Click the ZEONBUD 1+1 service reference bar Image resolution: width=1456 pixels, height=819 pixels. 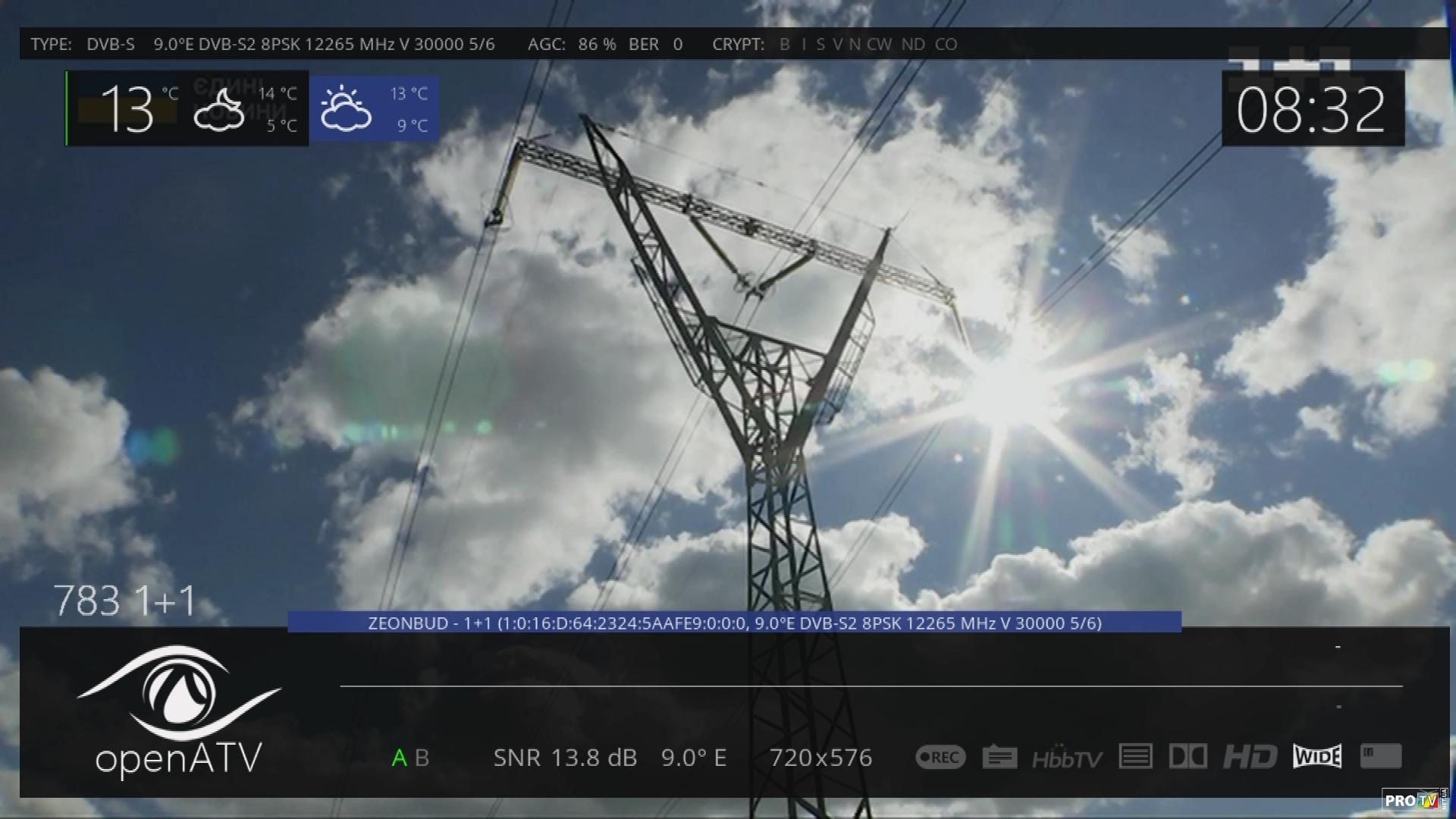(734, 623)
